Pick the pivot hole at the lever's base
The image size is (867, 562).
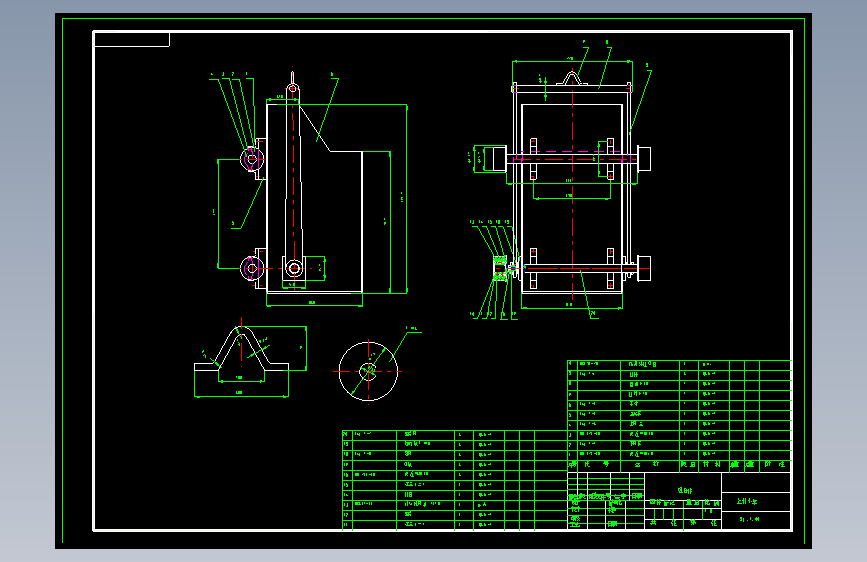294,269
